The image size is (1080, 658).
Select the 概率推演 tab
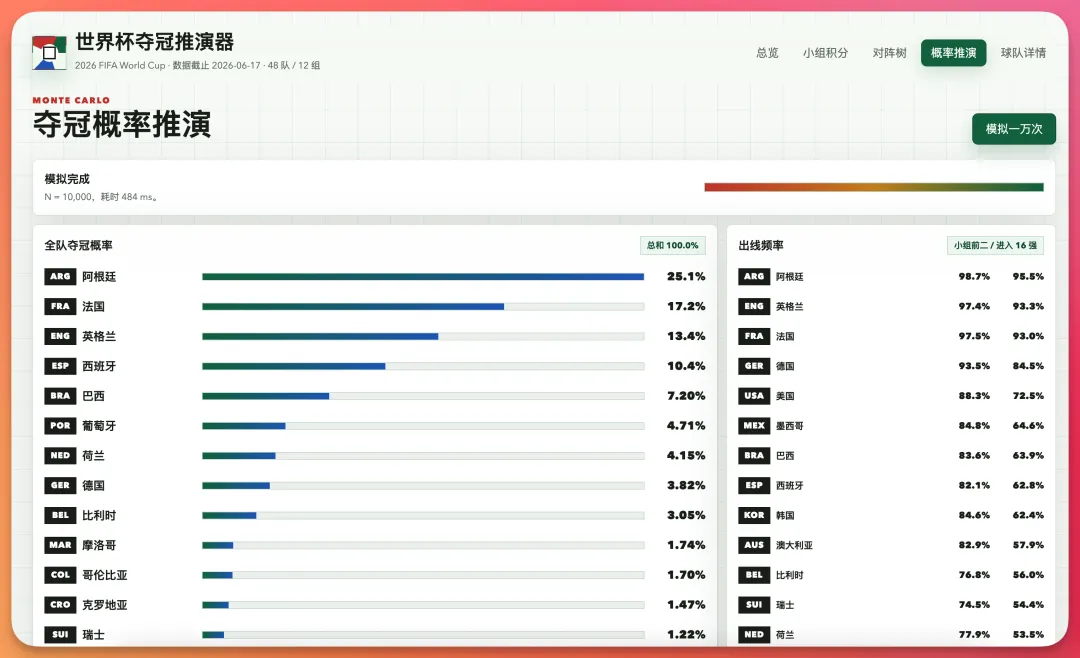(x=953, y=53)
